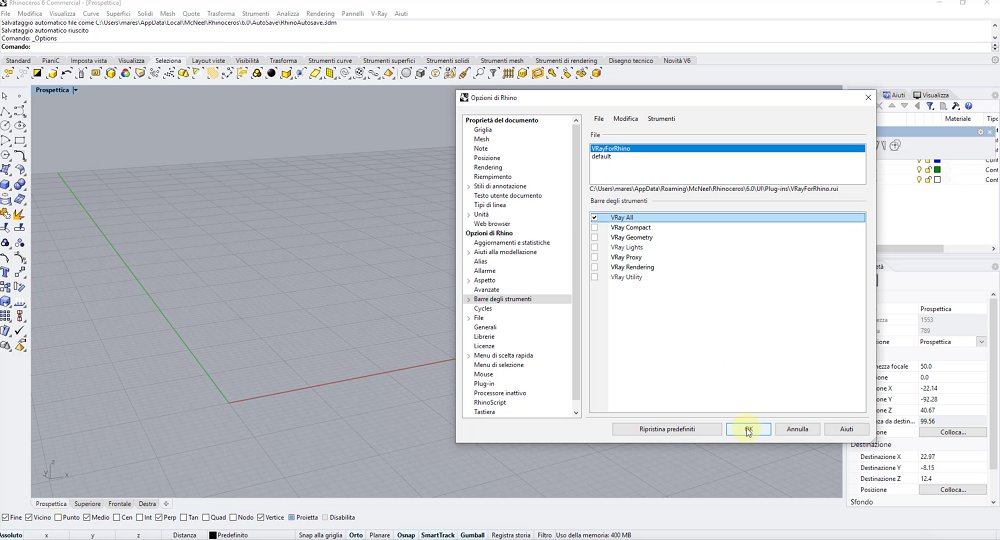Expand the Aspetto tree node
This screenshot has width=1000, height=540.
pyautogui.click(x=469, y=281)
